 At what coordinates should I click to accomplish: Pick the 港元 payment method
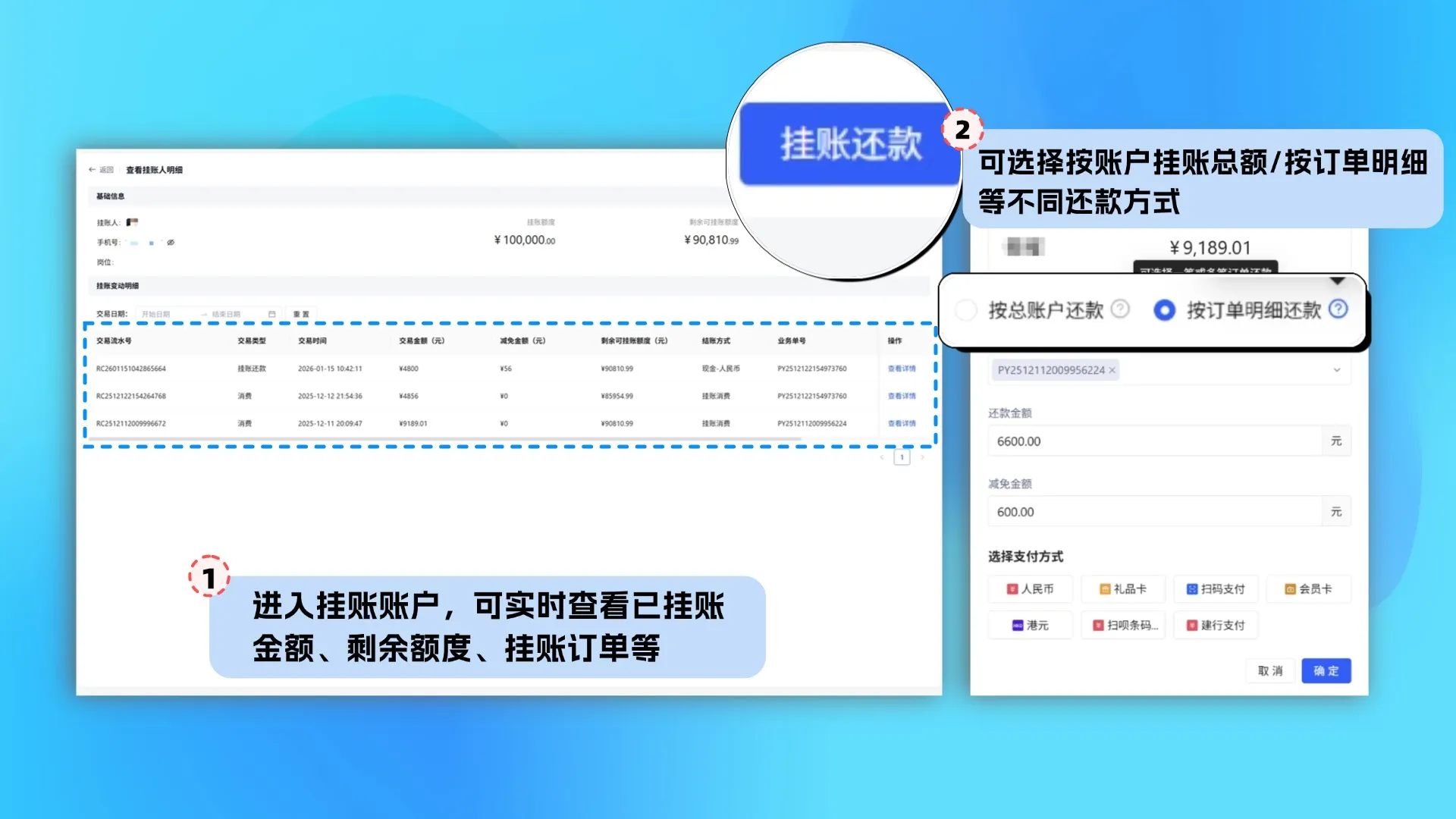[x=1030, y=625]
